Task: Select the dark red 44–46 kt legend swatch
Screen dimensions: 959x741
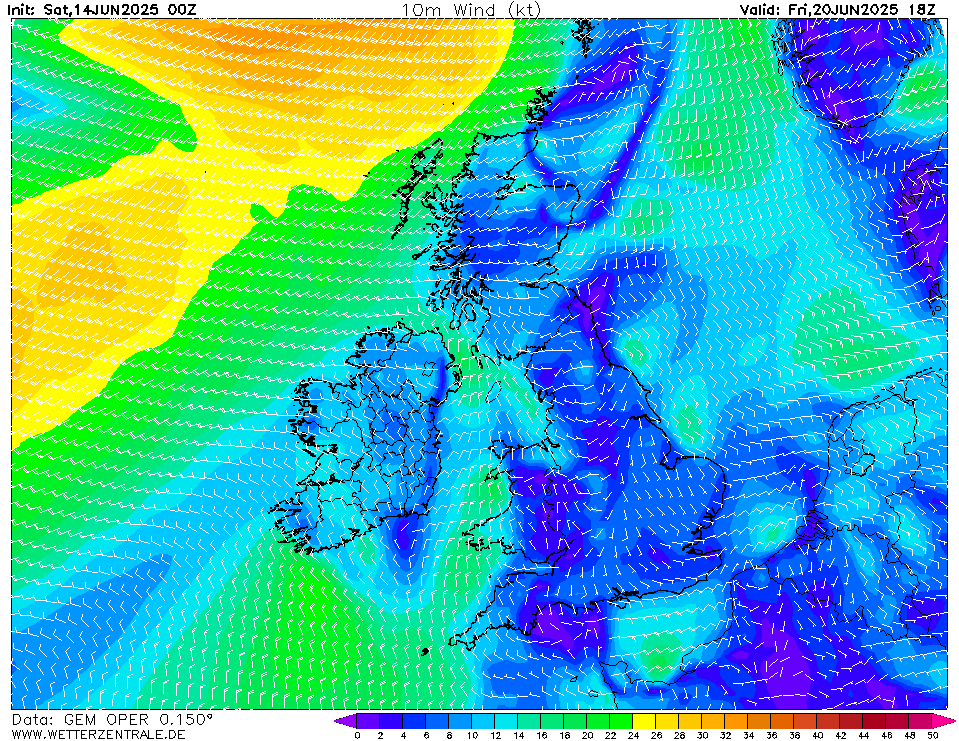Action: tap(874, 720)
